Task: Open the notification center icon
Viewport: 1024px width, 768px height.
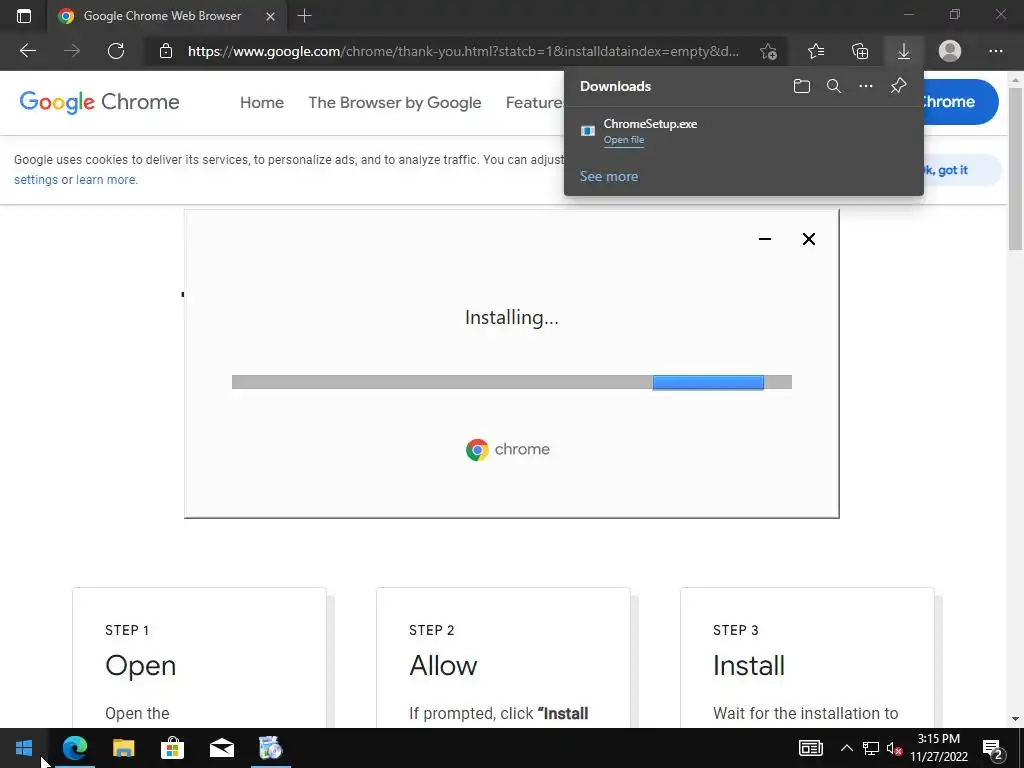Action: (x=992, y=749)
